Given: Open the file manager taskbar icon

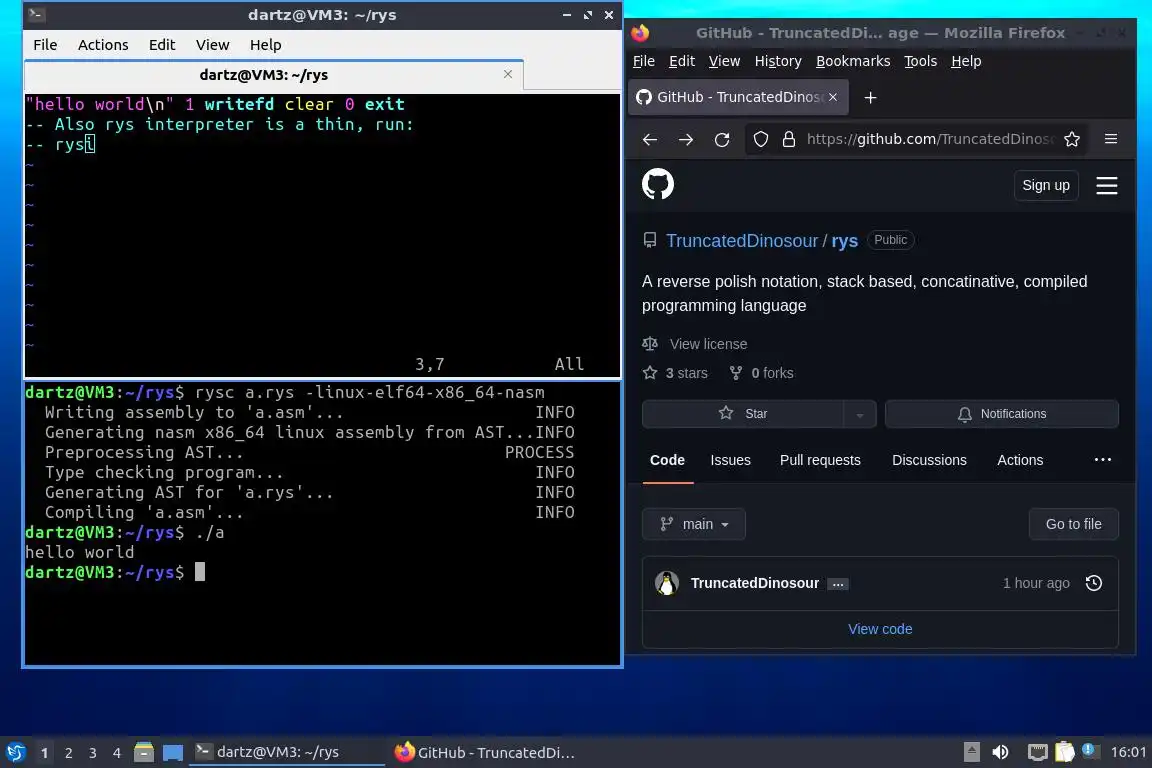Looking at the screenshot, I should click(x=144, y=752).
